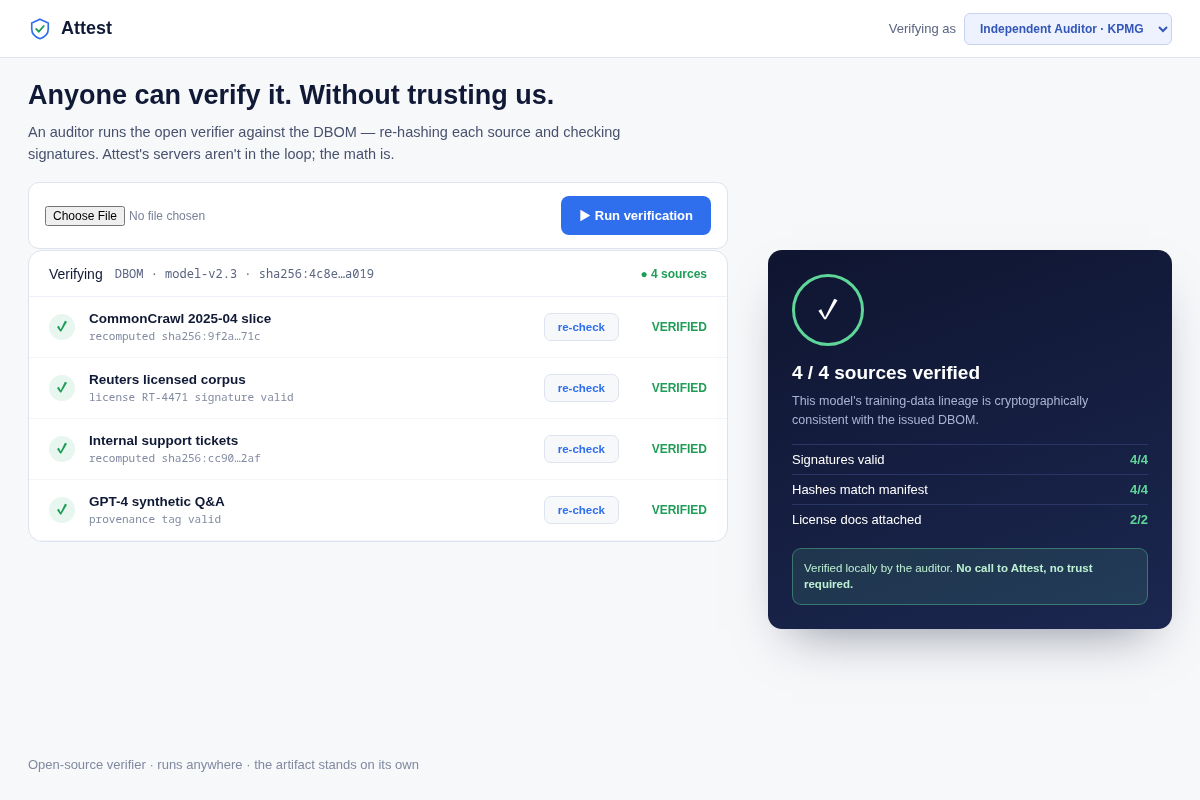Screen dimensions: 1200x800
Task: Click the 'Verified locally by the auditor' notice
Action: (970, 576)
